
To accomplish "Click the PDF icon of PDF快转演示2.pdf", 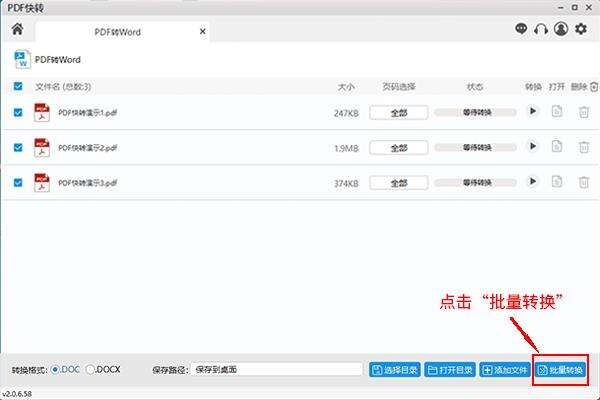I will click(42, 148).
